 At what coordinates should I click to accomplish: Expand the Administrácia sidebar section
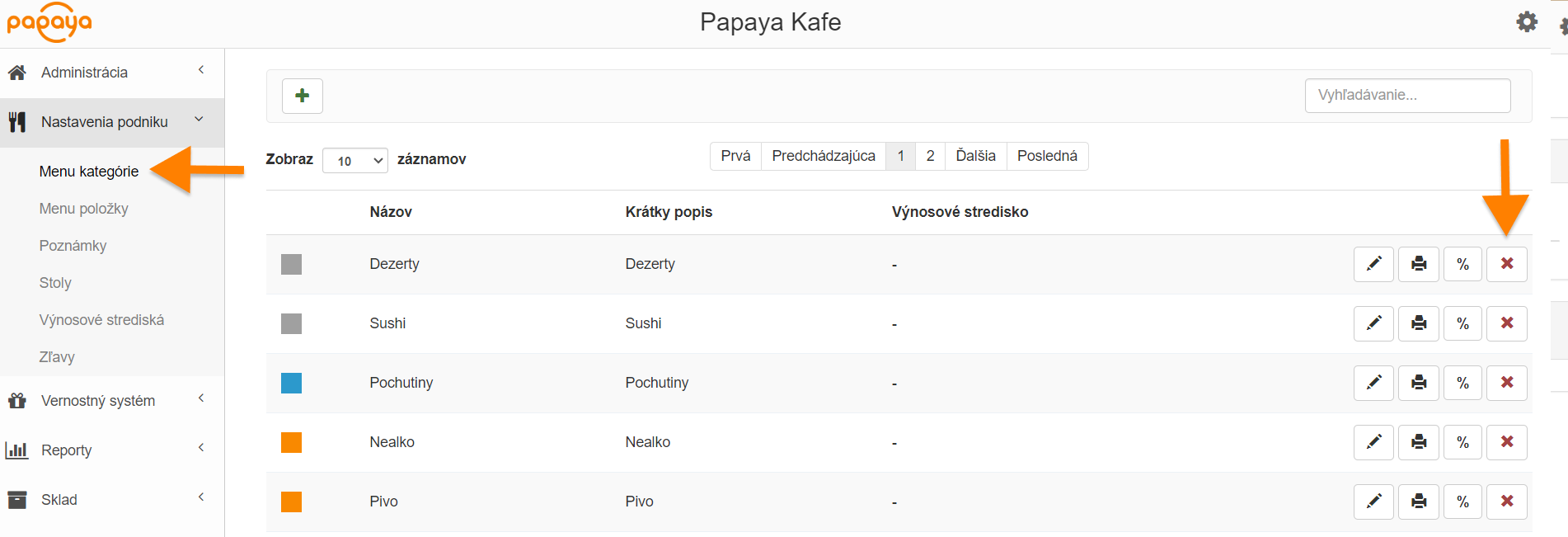[x=111, y=73]
